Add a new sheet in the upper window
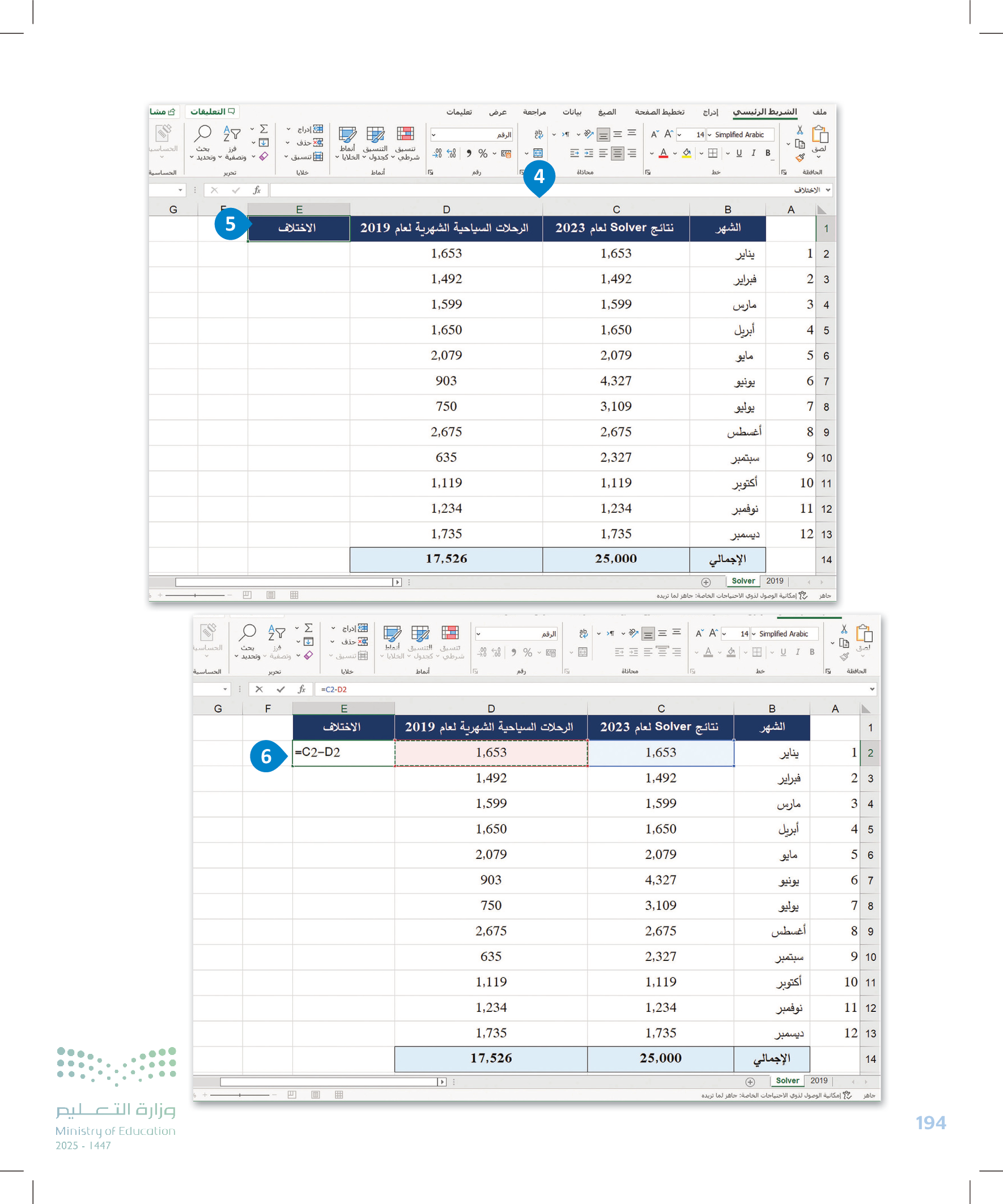Image resolution: width=1003 pixels, height=1204 pixels. [706, 582]
